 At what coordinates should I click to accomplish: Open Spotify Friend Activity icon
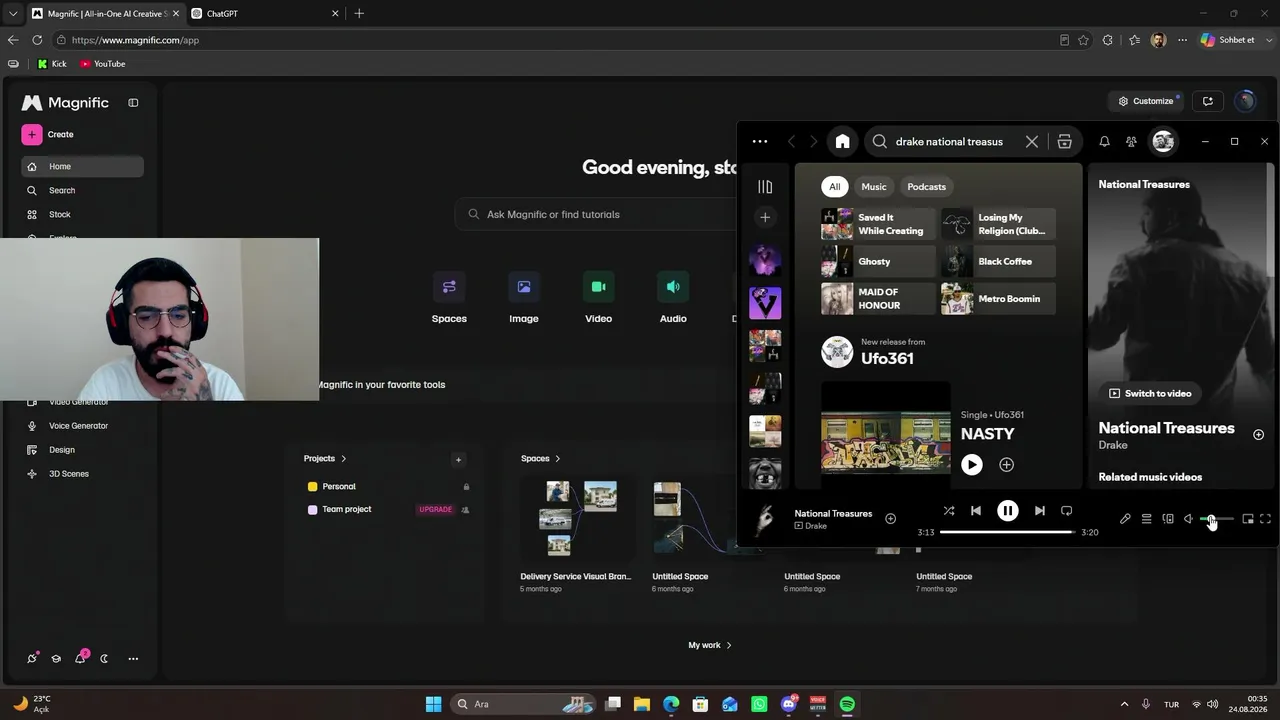1131,142
